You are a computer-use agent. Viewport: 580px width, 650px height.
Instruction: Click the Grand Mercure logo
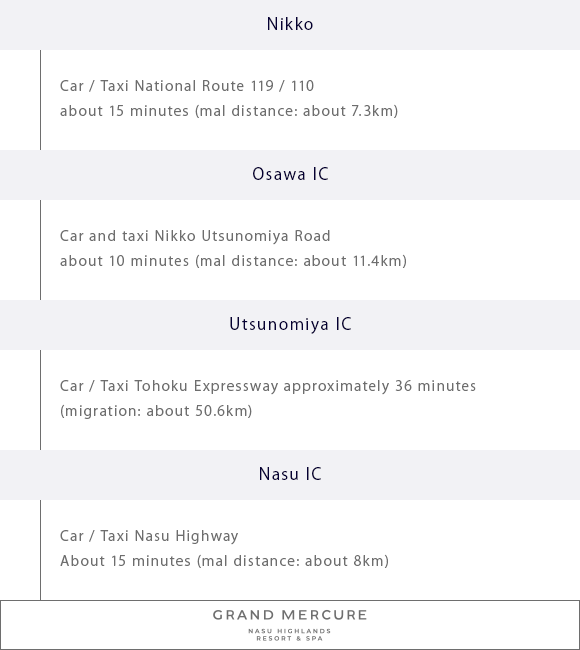coord(290,625)
